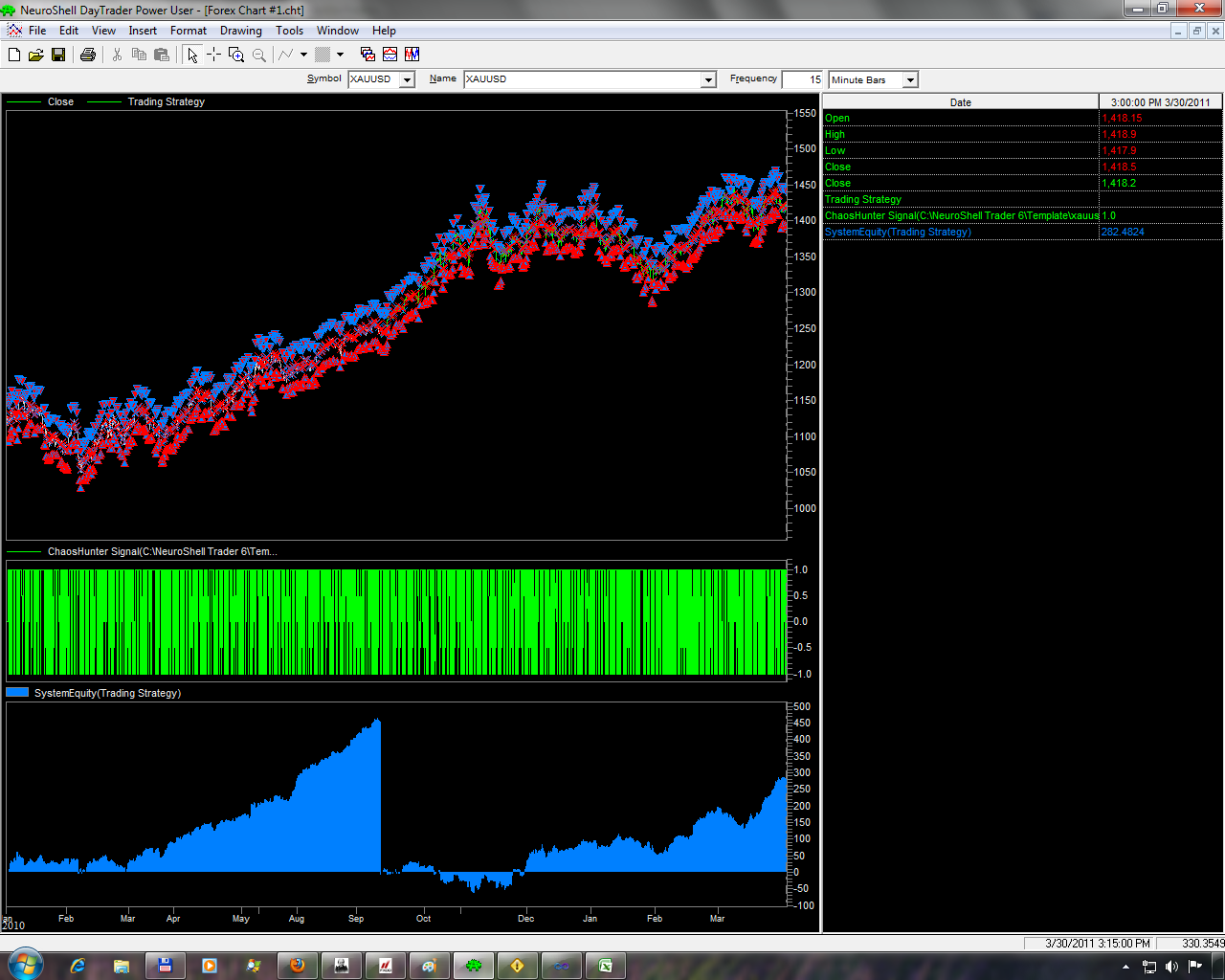The width and height of the screenshot is (1225, 980).
Task: Expand the line style dropdown arrow
Action: [303, 55]
